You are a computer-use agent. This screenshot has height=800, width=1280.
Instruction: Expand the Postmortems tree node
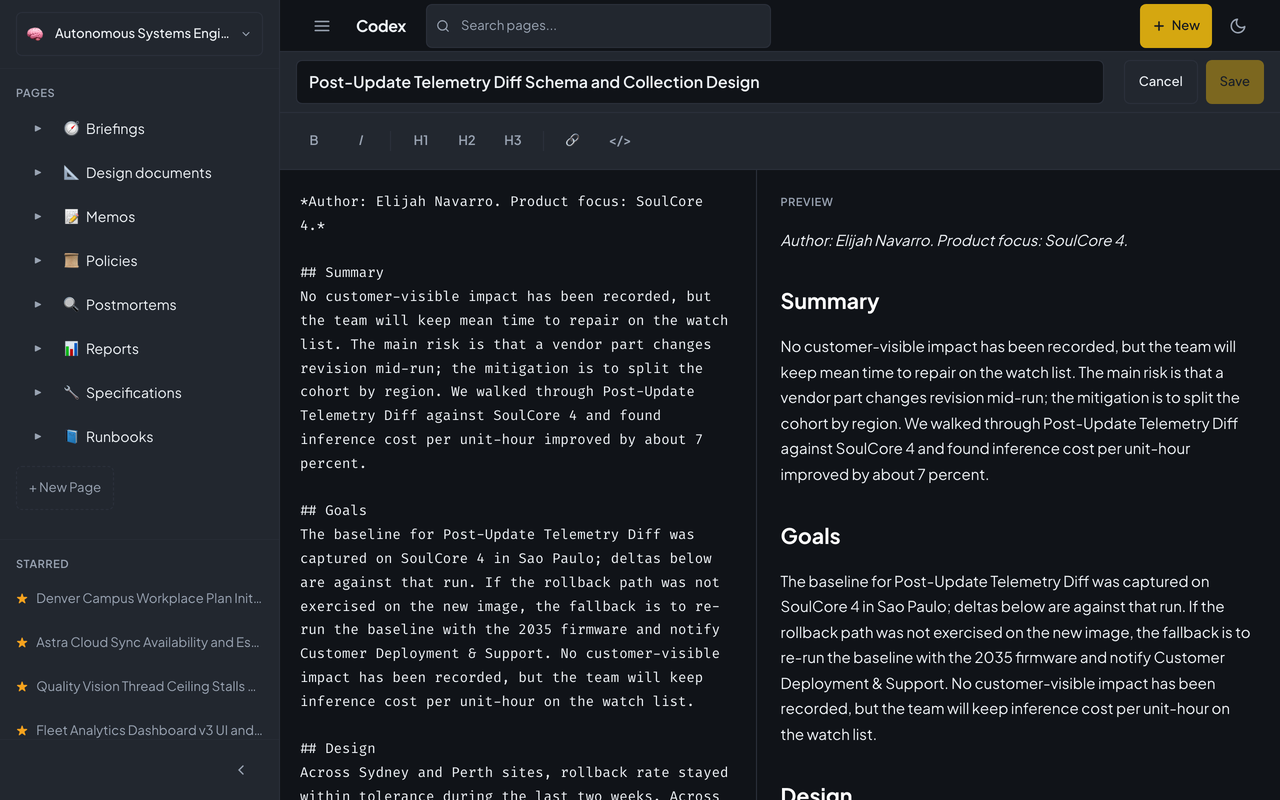click(x=38, y=305)
